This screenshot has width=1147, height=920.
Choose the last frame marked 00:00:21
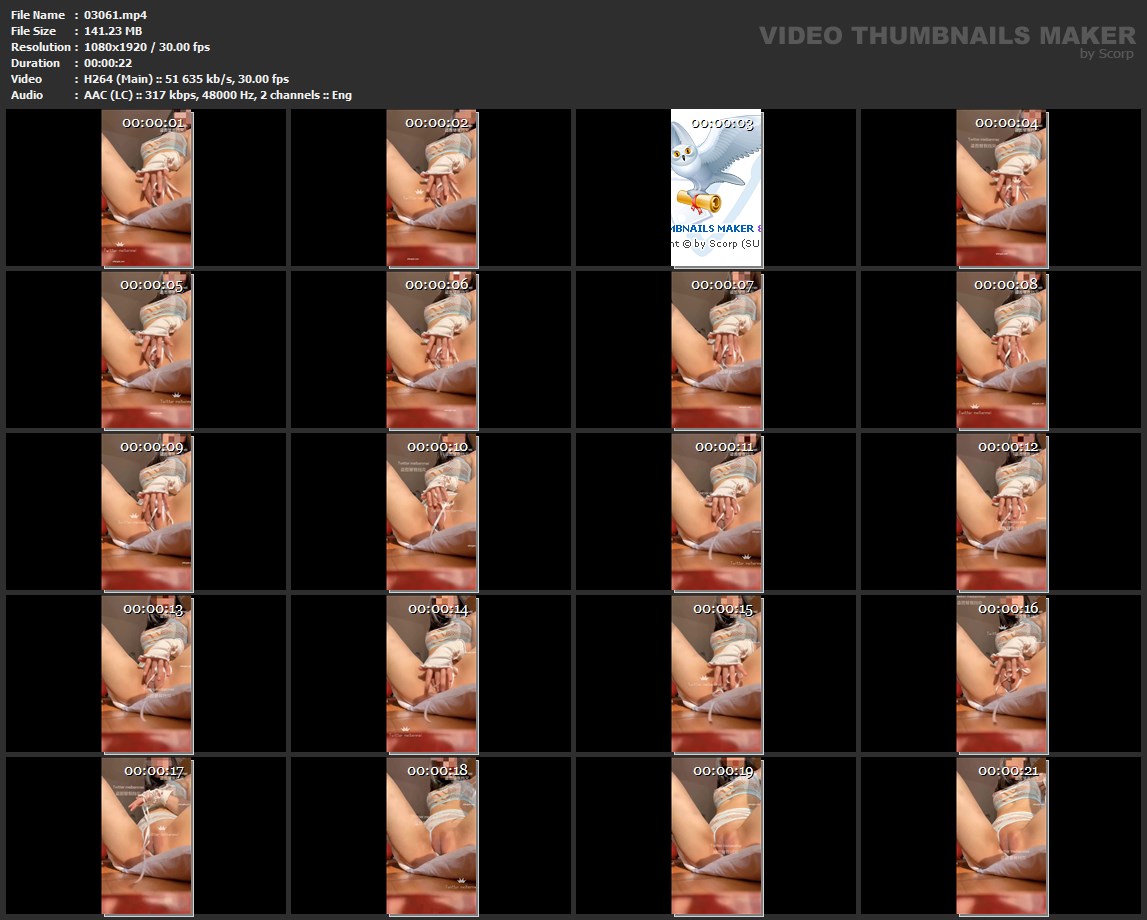point(1002,836)
